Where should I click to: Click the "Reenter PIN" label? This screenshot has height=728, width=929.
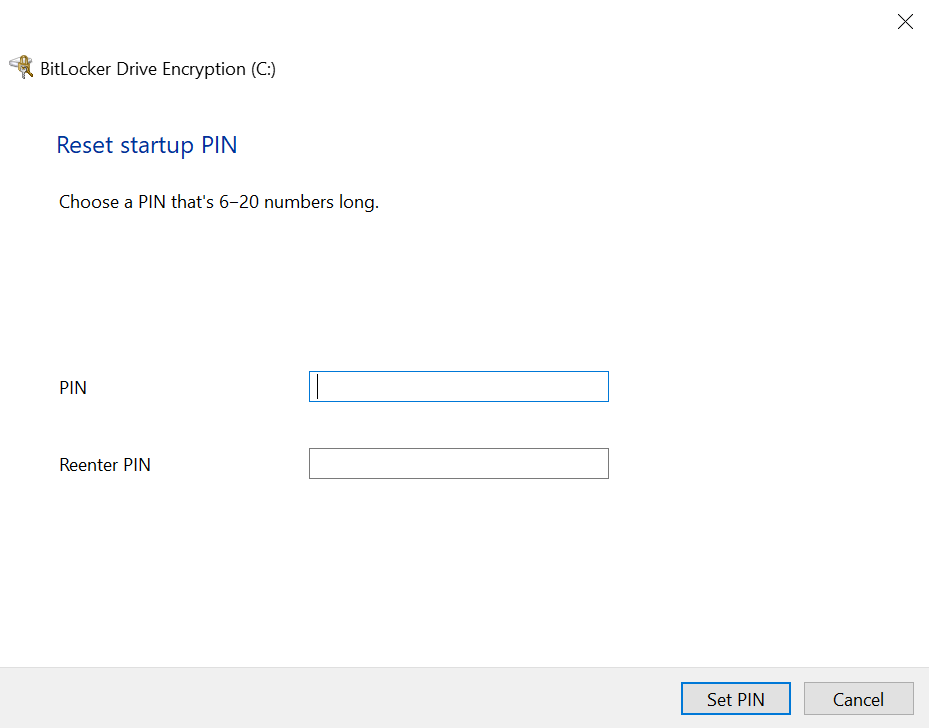(x=105, y=465)
